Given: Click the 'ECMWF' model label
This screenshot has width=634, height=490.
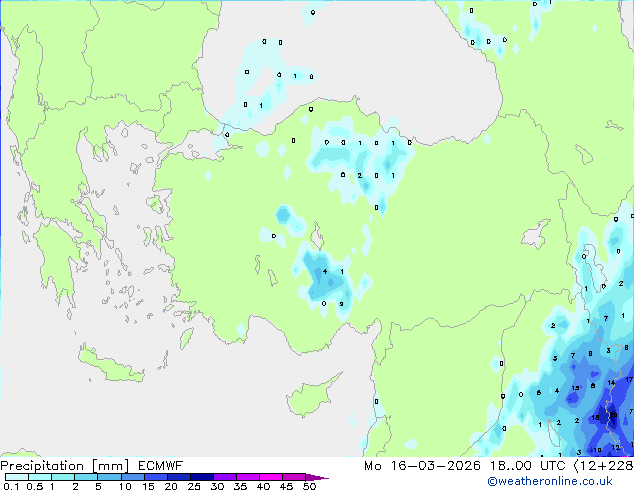Looking at the screenshot, I should [x=161, y=466].
